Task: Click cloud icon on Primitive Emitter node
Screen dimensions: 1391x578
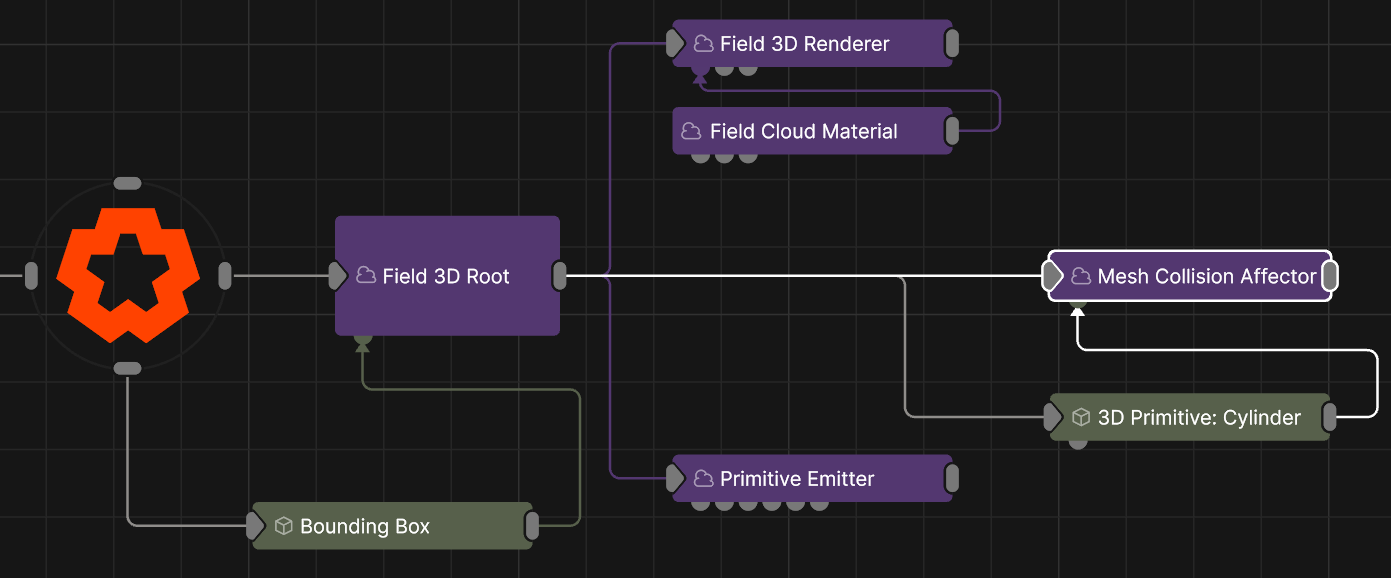Action: (x=703, y=479)
